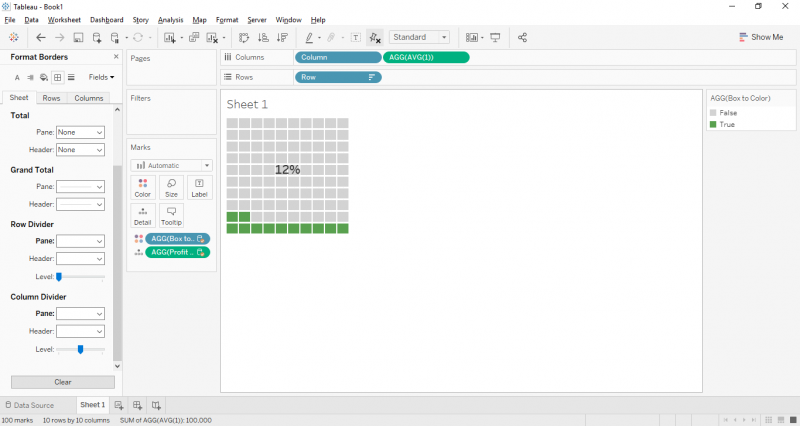Click the Clear Sheet toolbar icon

[214, 38]
